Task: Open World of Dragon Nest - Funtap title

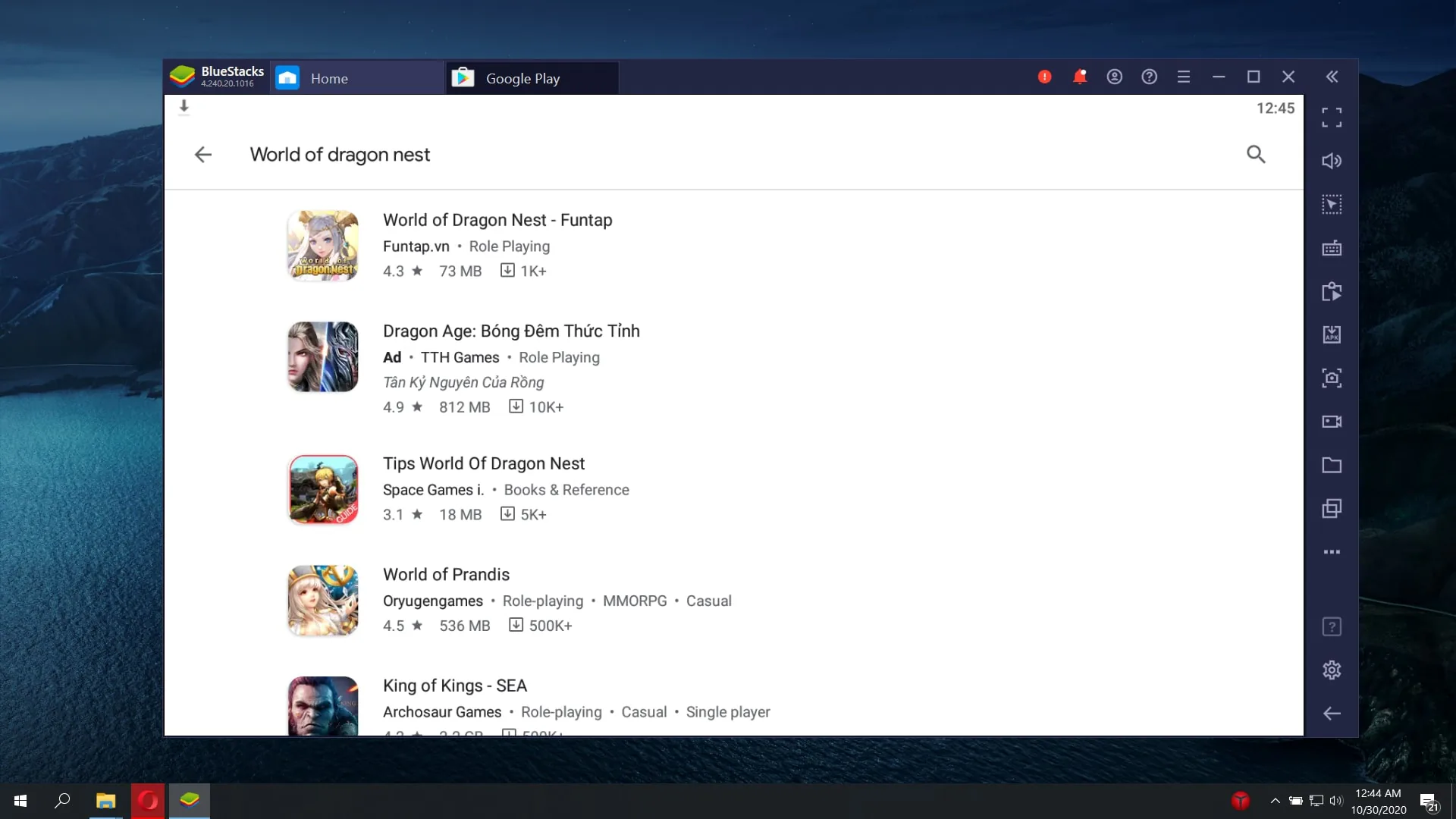Action: click(497, 220)
